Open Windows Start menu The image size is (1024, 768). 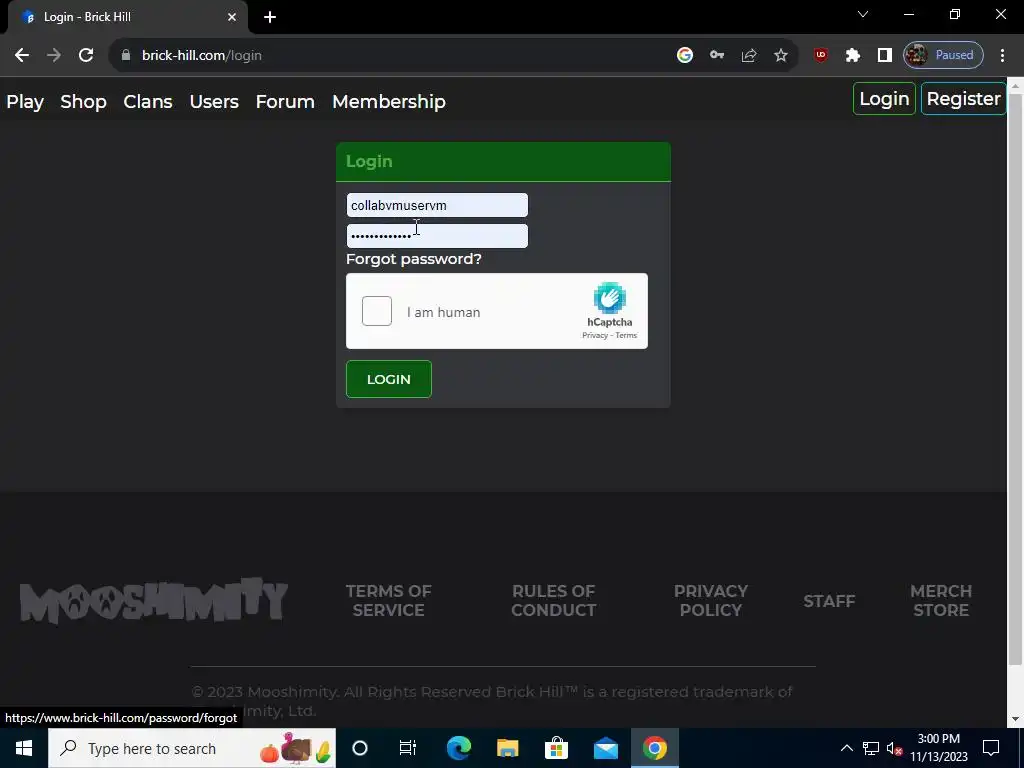24,748
